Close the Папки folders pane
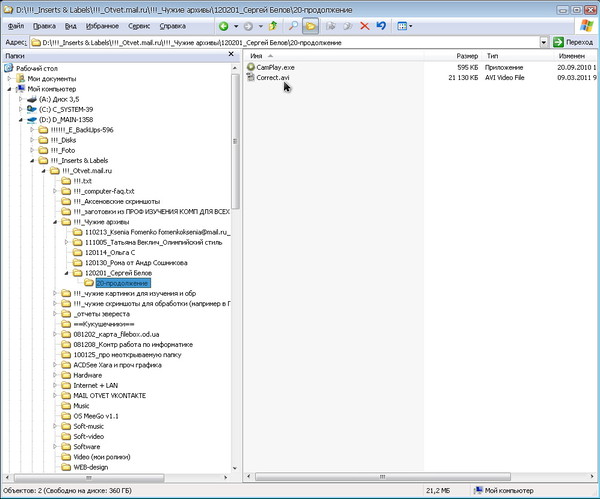Image resolution: width=600 pixels, height=499 pixels. [x=231, y=54]
